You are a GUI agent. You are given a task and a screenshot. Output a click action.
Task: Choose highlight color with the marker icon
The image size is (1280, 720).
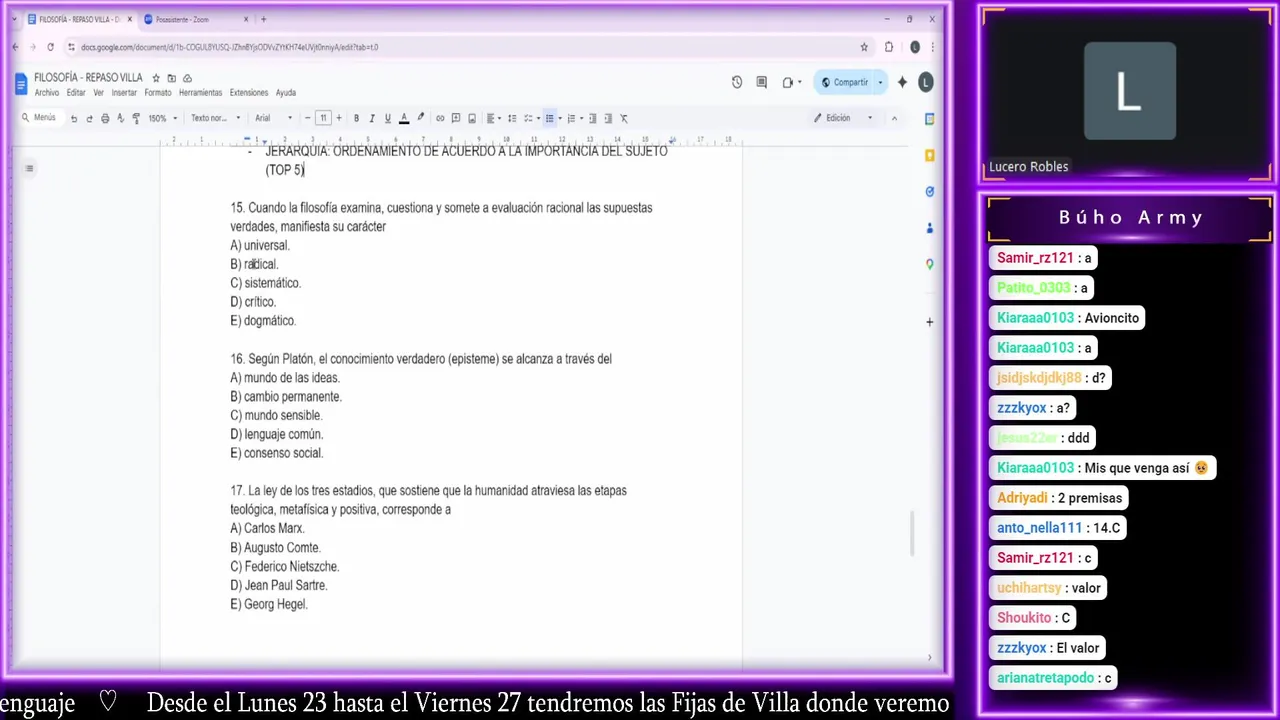420,118
